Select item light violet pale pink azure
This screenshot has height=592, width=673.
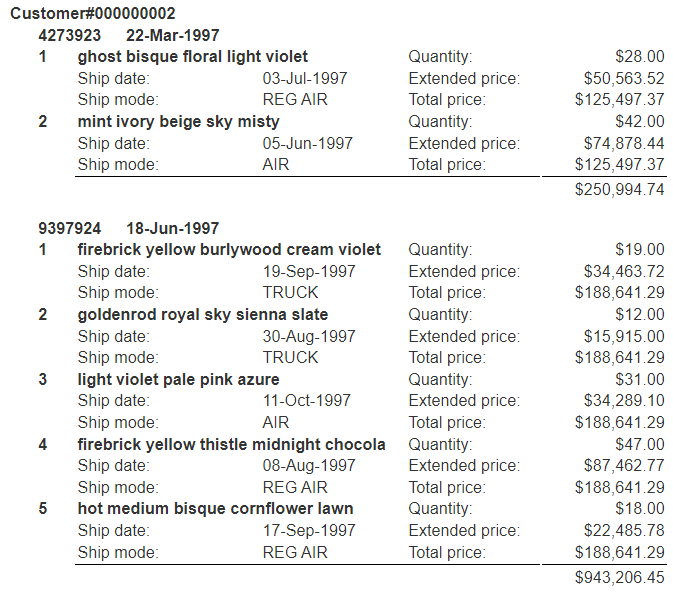(x=178, y=379)
